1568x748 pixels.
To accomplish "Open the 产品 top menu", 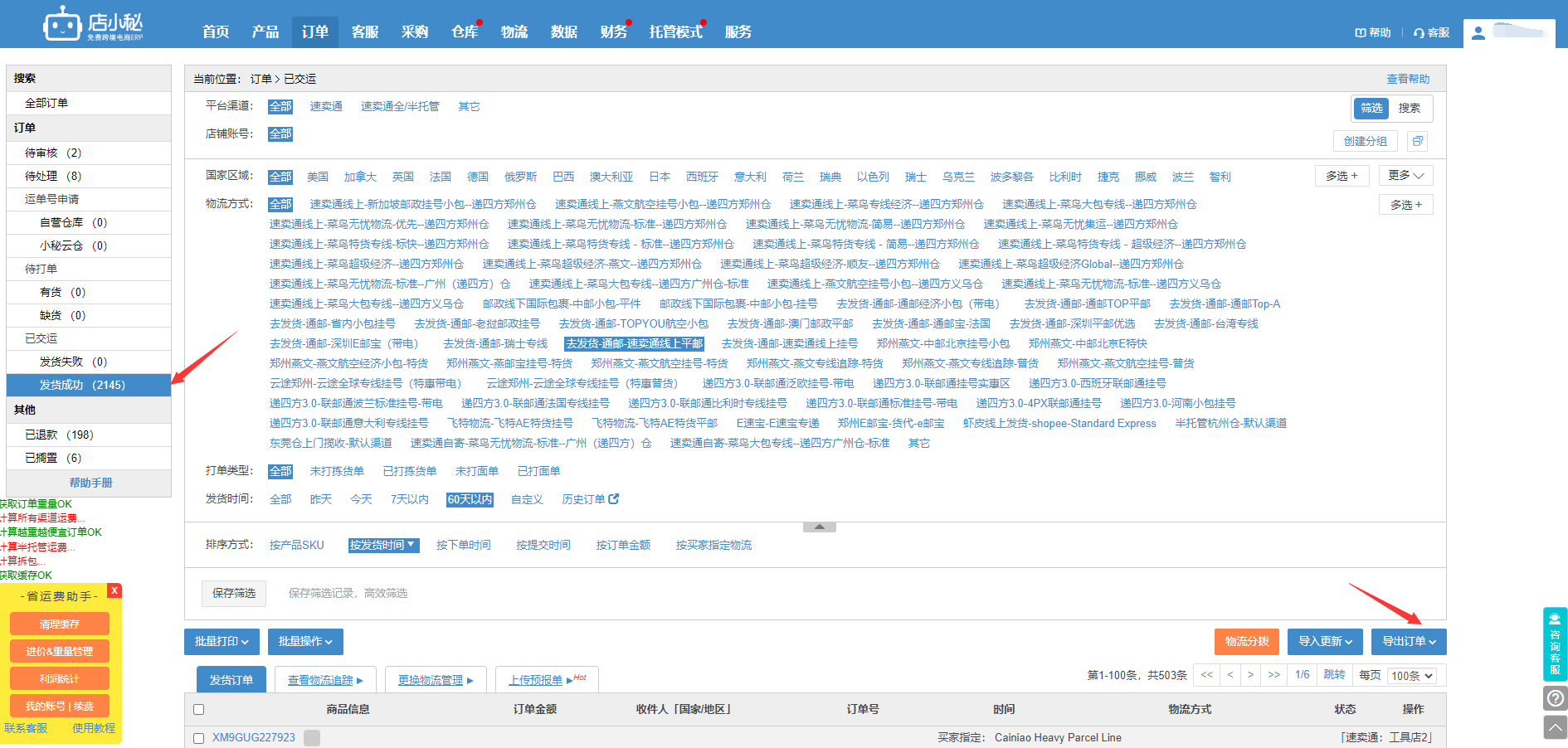I will click(265, 32).
